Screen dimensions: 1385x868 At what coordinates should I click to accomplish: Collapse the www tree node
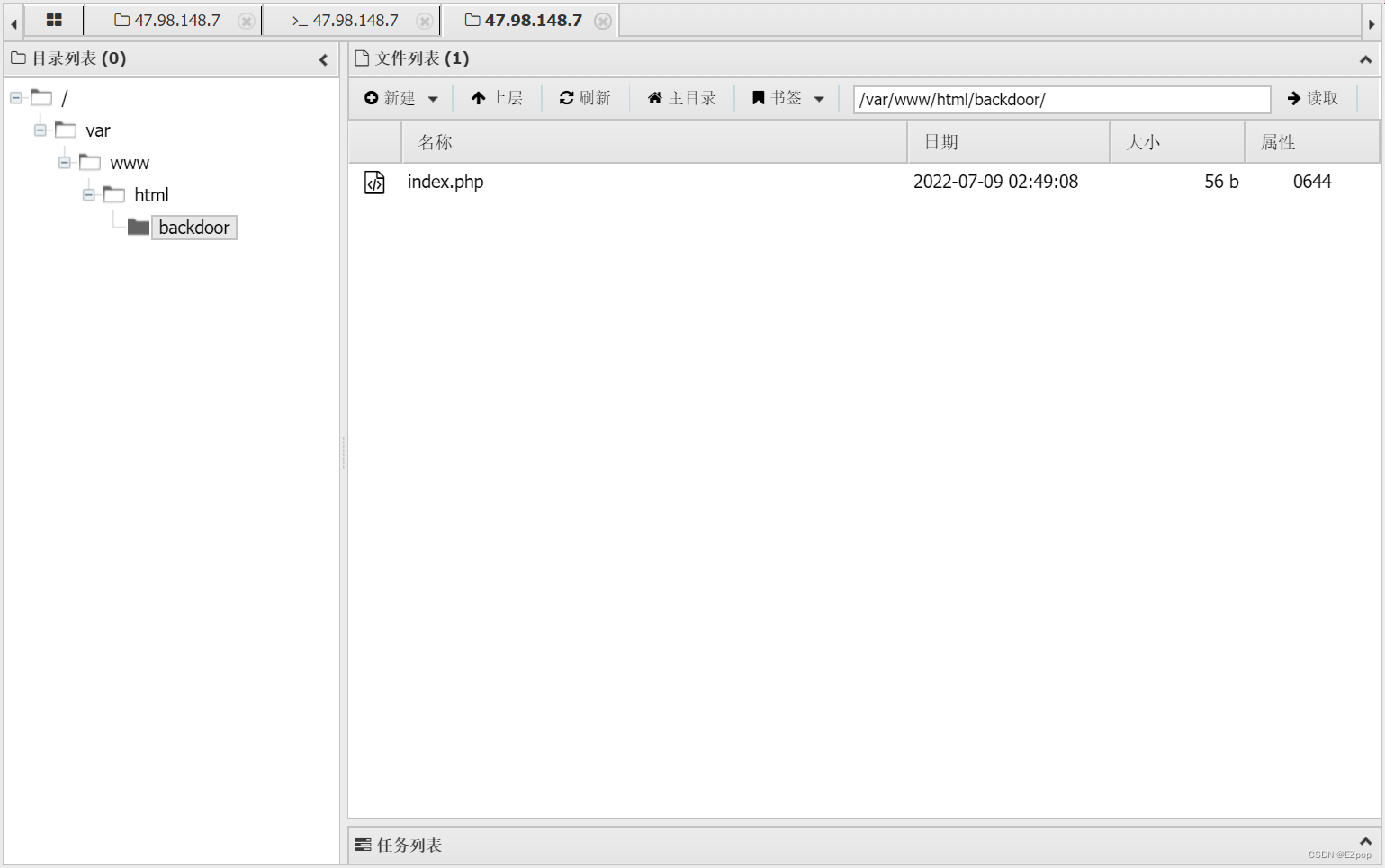click(64, 162)
